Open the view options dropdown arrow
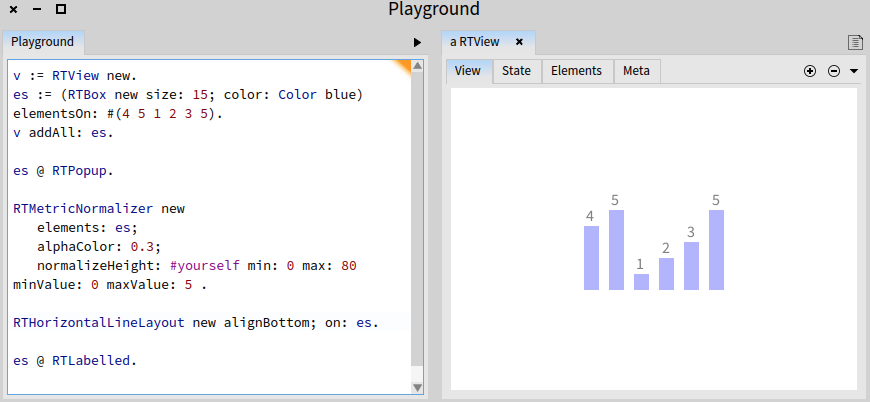The width and height of the screenshot is (870, 402). click(x=854, y=72)
